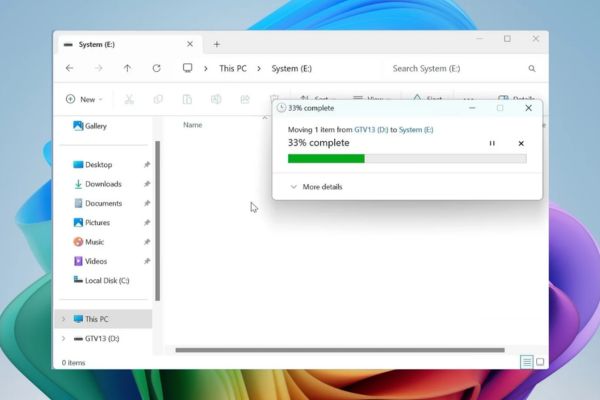Click the This PC breadcrumb
This screenshot has height=400, width=600.
[x=233, y=69]
